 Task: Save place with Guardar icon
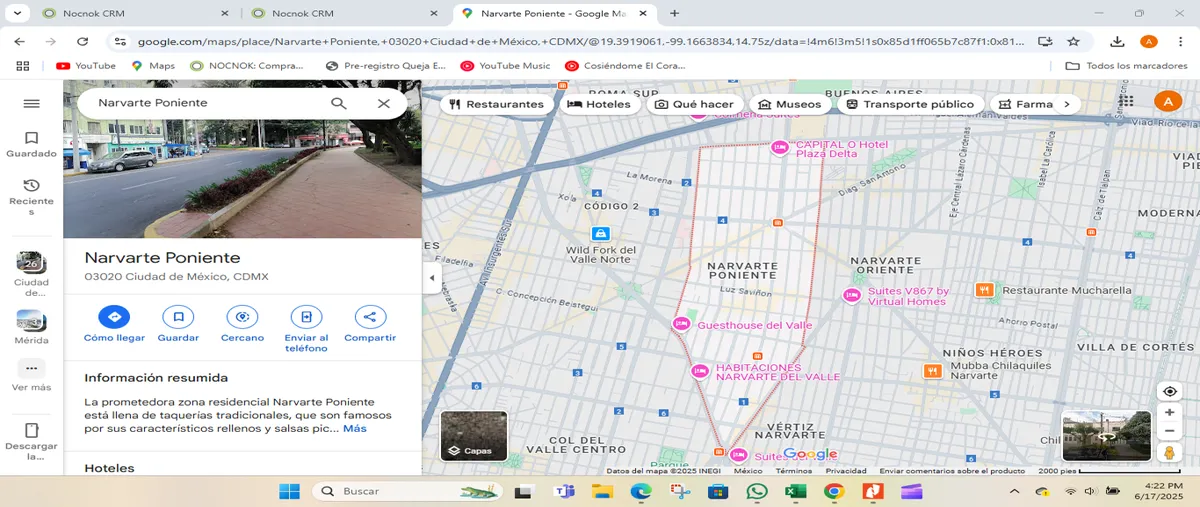(178, 317)
